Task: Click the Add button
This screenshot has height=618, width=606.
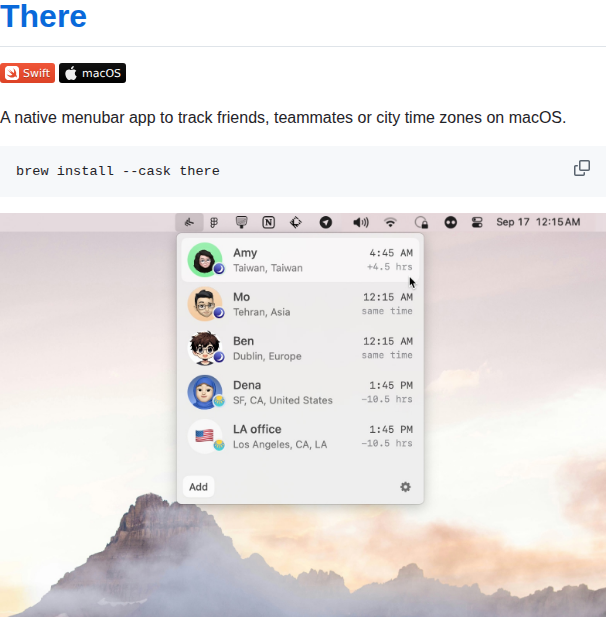Action: pyautogui.click(x=198, y=487)
